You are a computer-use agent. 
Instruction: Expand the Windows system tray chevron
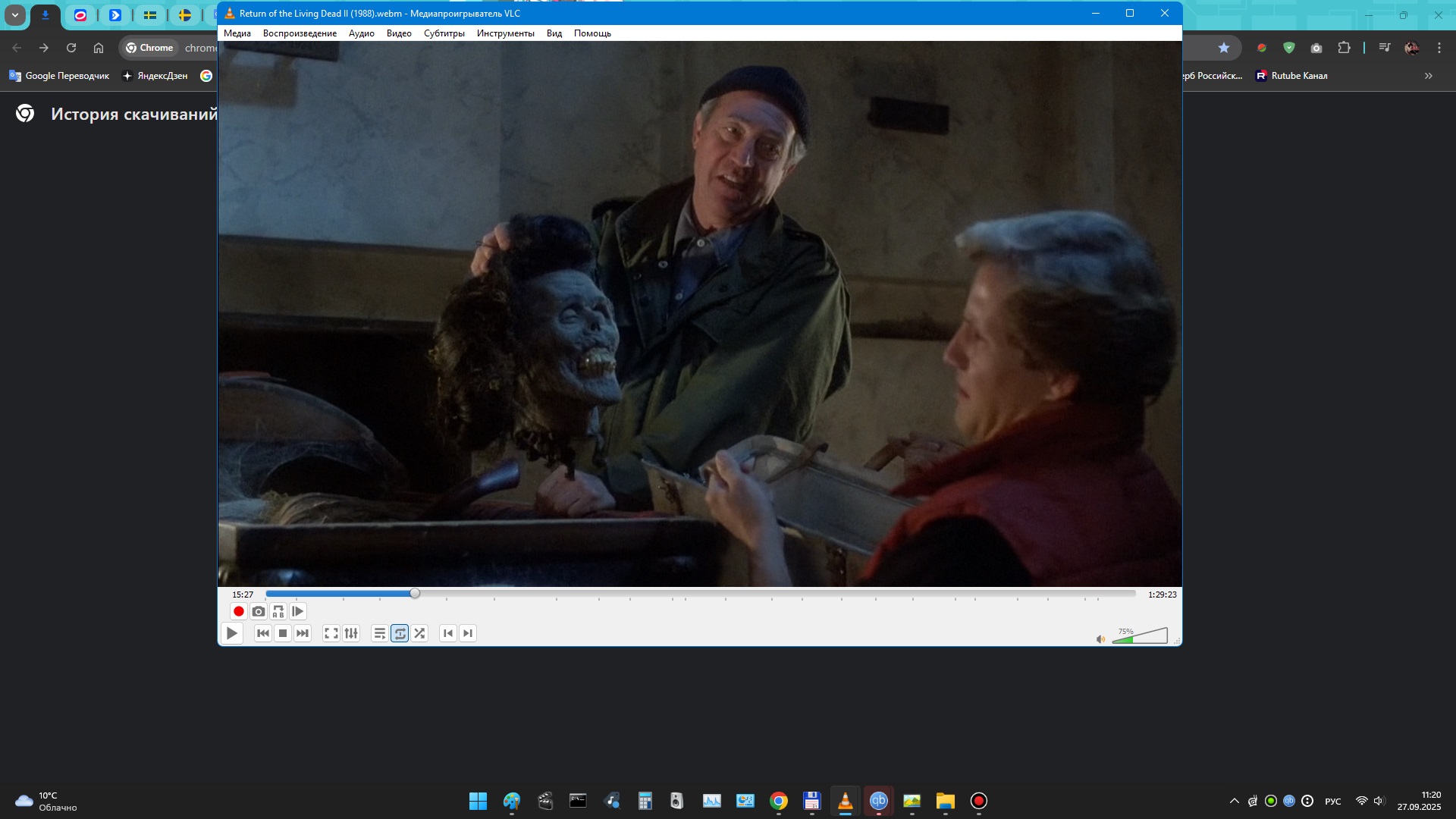pyautogui.click(x=1234, y=801)
